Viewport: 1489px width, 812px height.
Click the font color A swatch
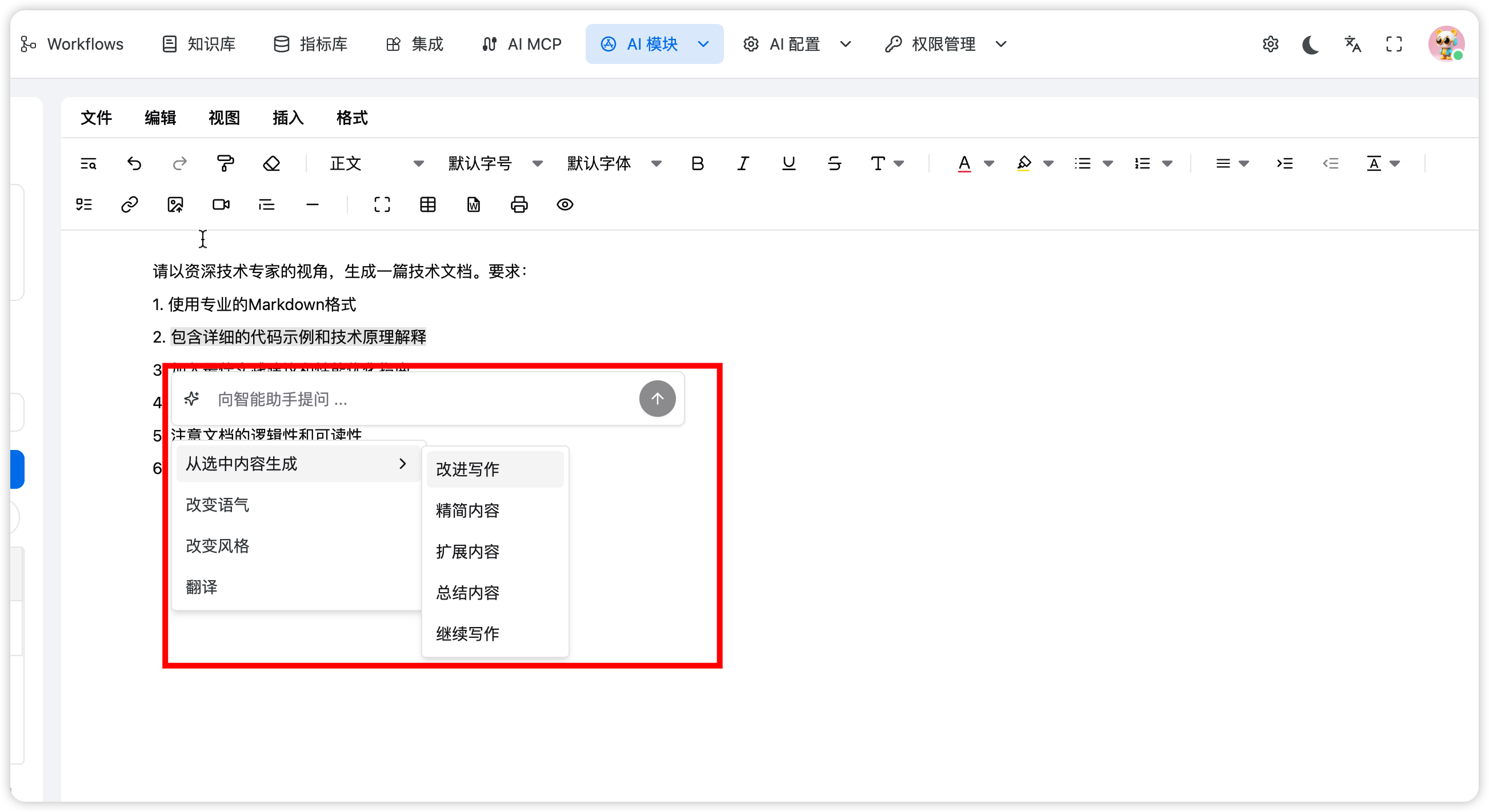[x=964, y=163]
